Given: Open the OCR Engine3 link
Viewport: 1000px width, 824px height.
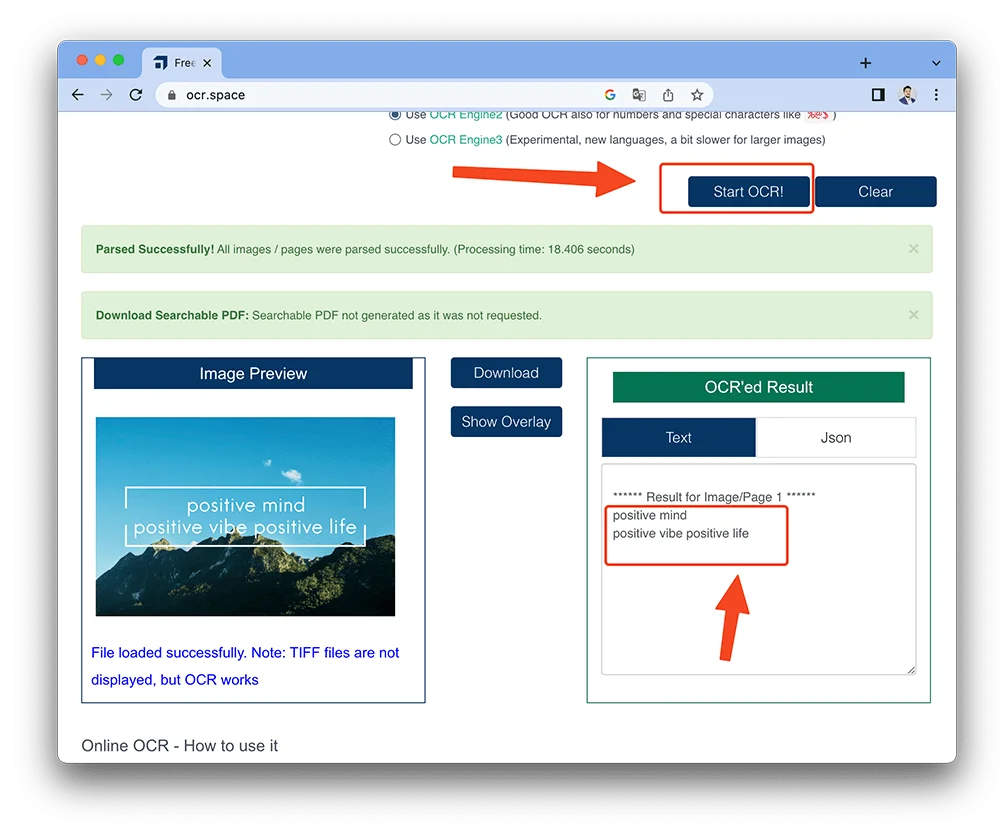Looking at the screenshot, I should pos(466,140).
